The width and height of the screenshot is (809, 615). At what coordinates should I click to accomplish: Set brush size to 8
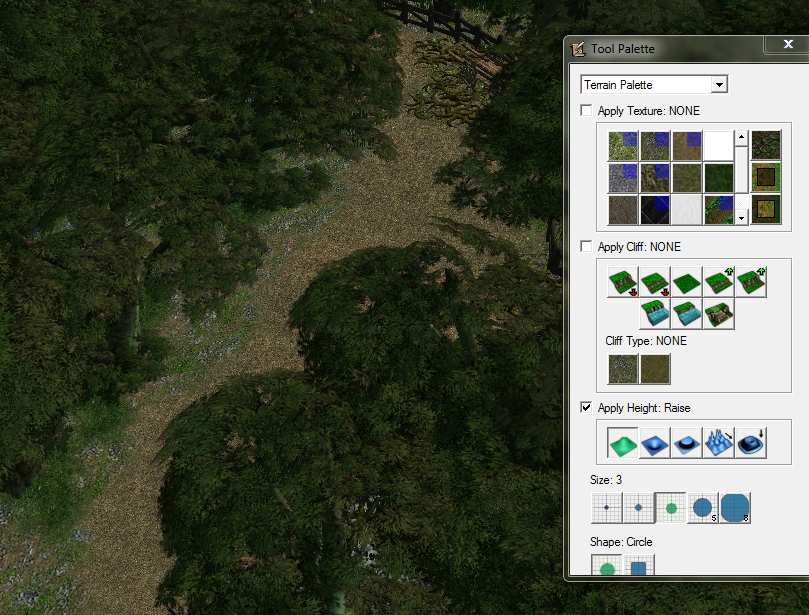tap(735, 508)
